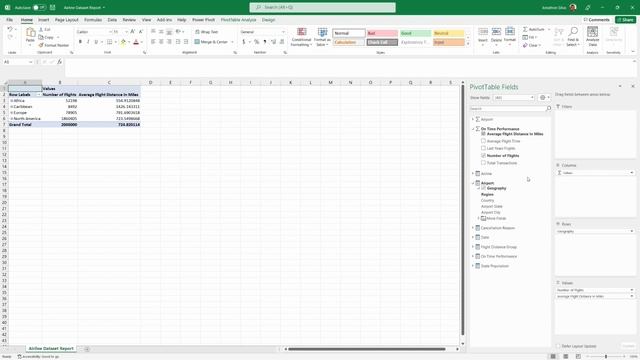Apply accounting dollar number format
The height and width of the screenshot is (360, 640).
(244, 42)
